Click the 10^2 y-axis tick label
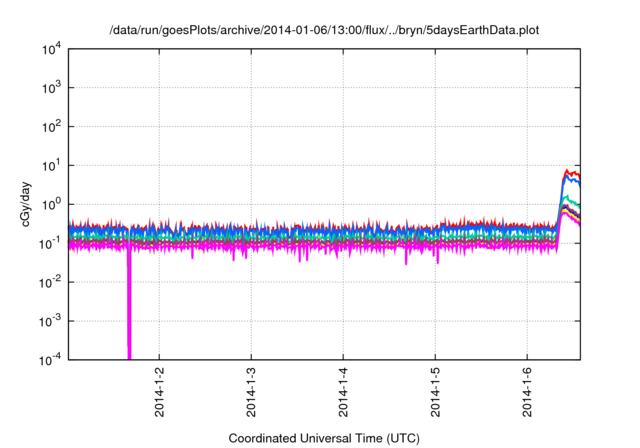Viewport: 640px width, 448px height. point(51,127)
